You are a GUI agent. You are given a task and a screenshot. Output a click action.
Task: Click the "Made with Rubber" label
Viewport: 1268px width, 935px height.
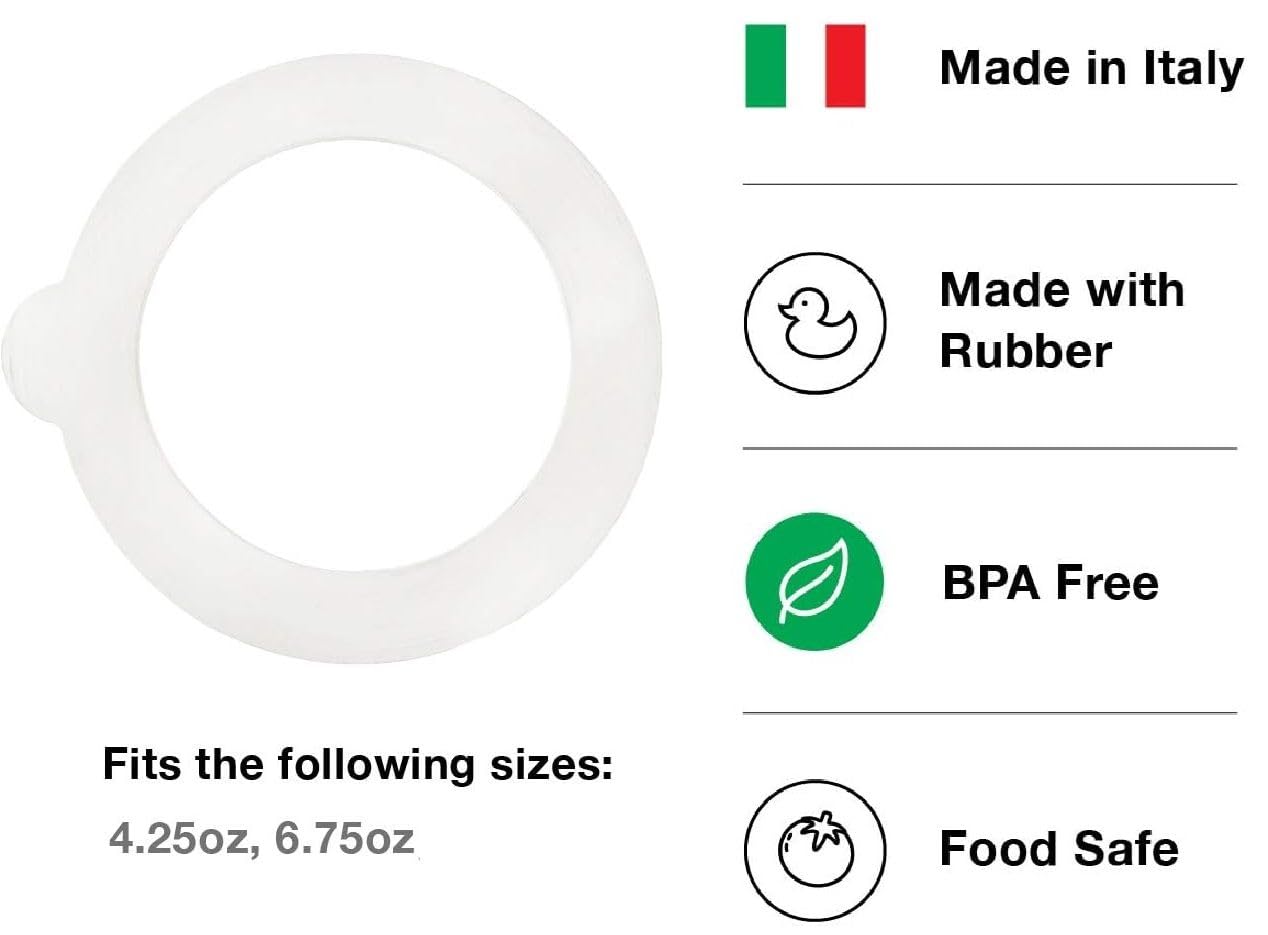[x=1061, y=321]
